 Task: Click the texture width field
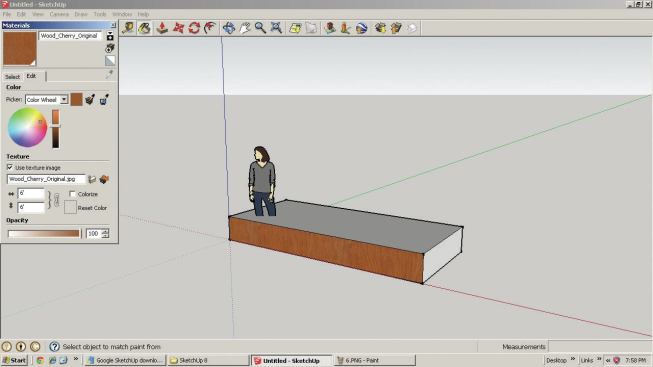coord(31,193)
